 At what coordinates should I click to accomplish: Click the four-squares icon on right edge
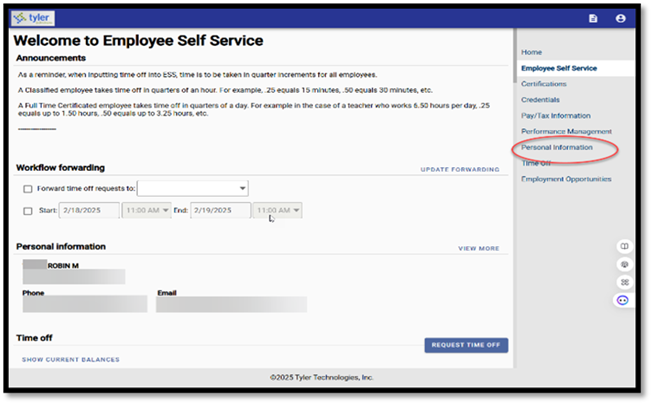click(x=624, y=282)
